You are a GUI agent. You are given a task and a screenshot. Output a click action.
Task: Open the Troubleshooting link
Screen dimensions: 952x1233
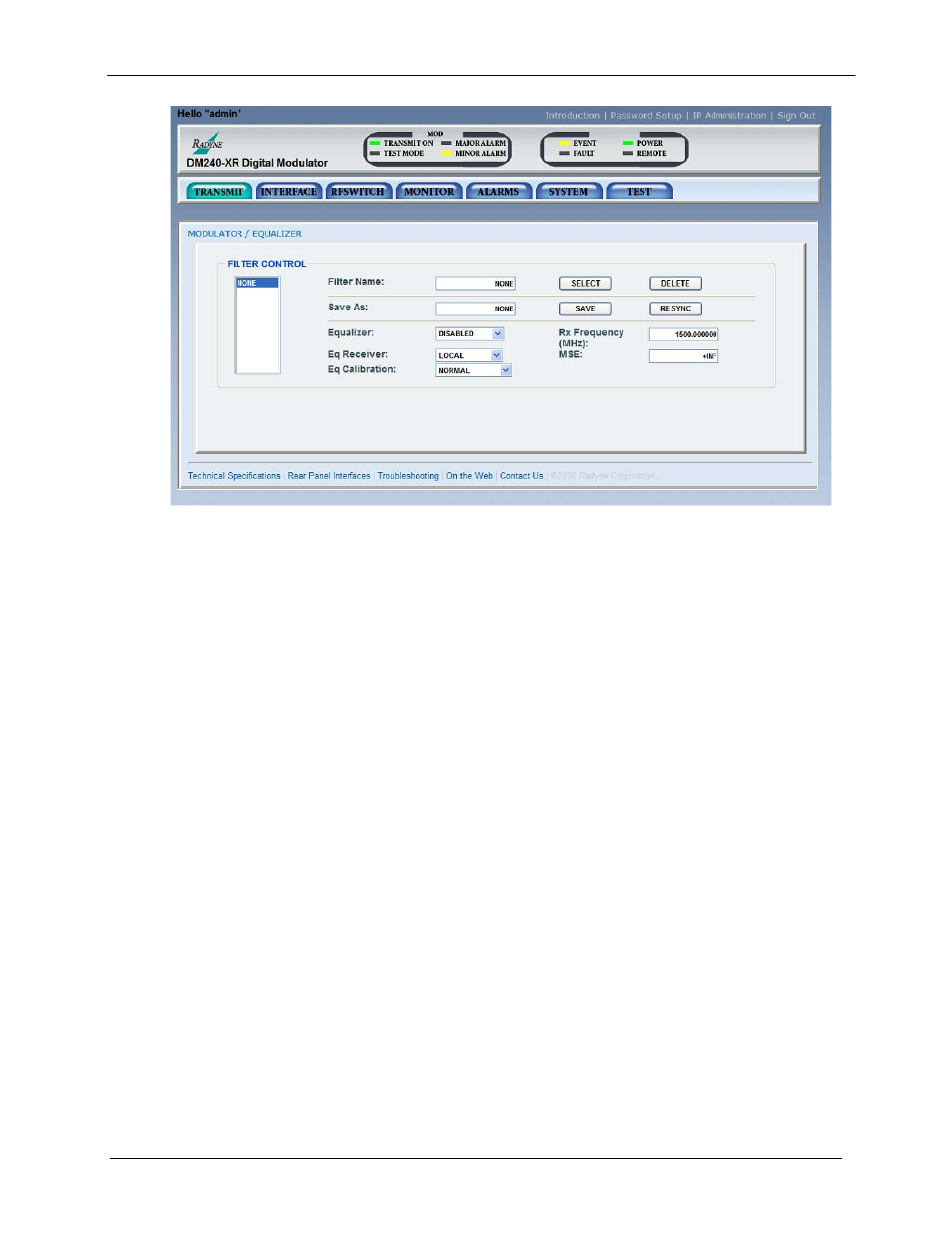(408, 476)
